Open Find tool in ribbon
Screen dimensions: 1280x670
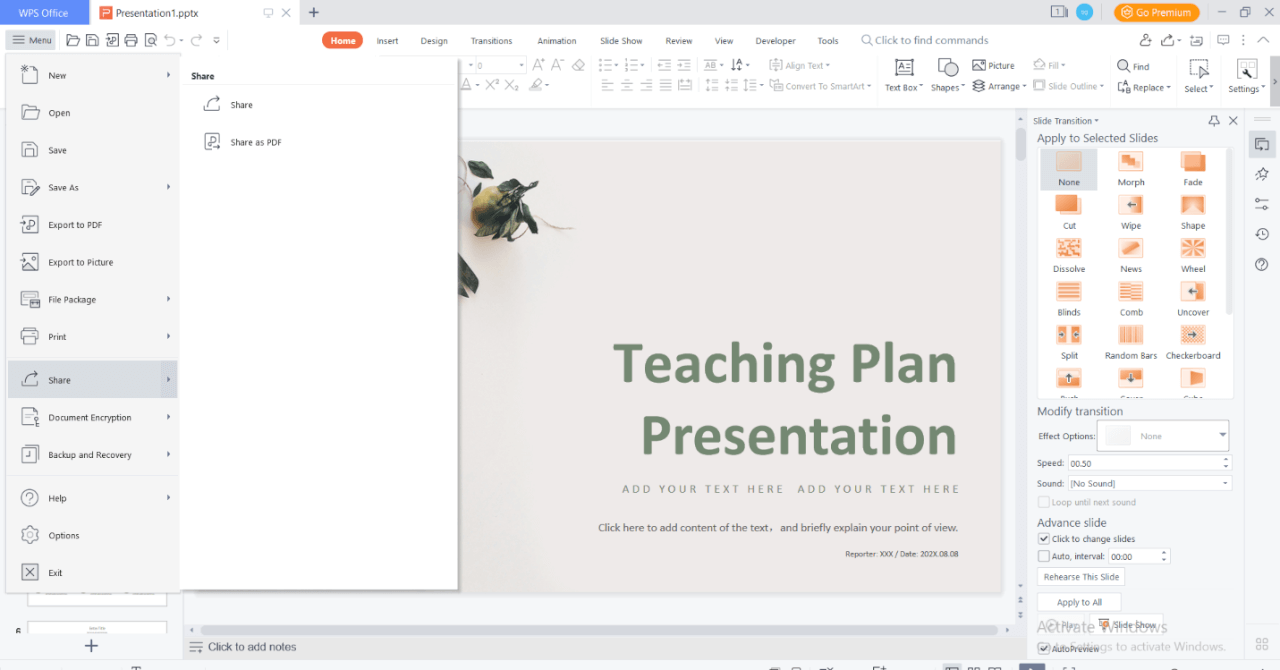(x=1133, y=66)
